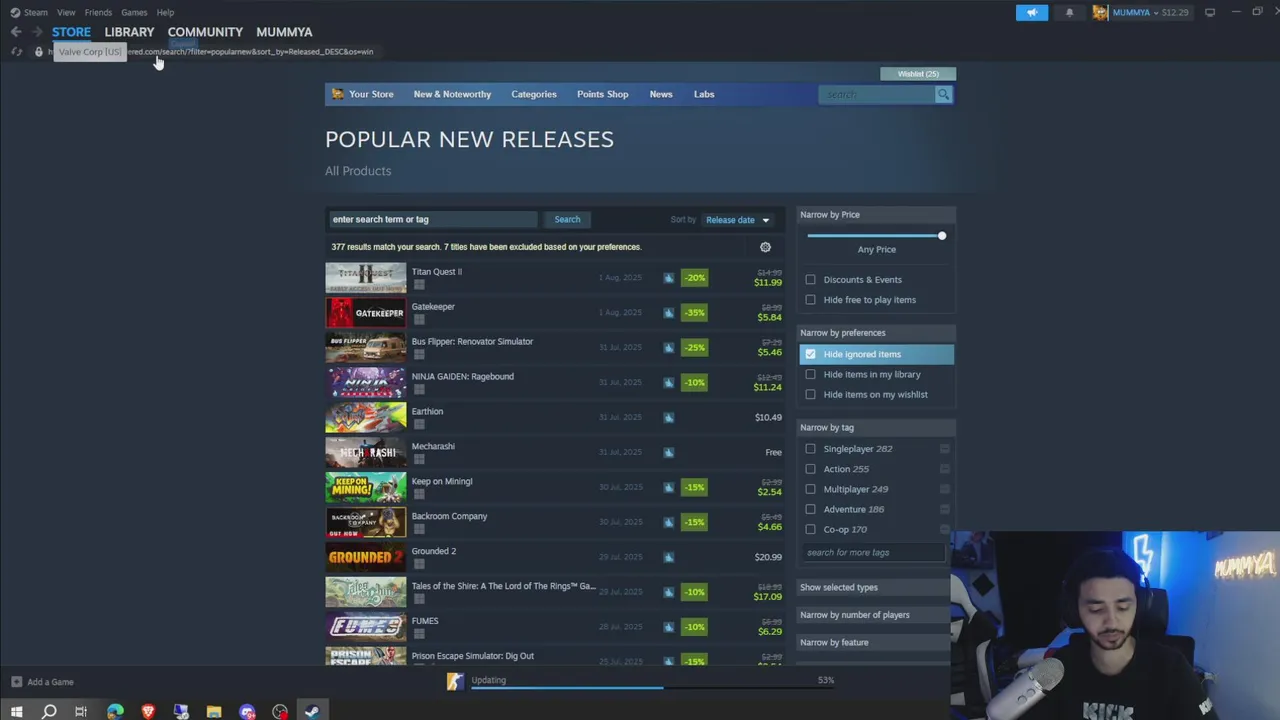Click the Big Picture monitor icon
Screen dimensions: 1280x720
(1209, 13)
